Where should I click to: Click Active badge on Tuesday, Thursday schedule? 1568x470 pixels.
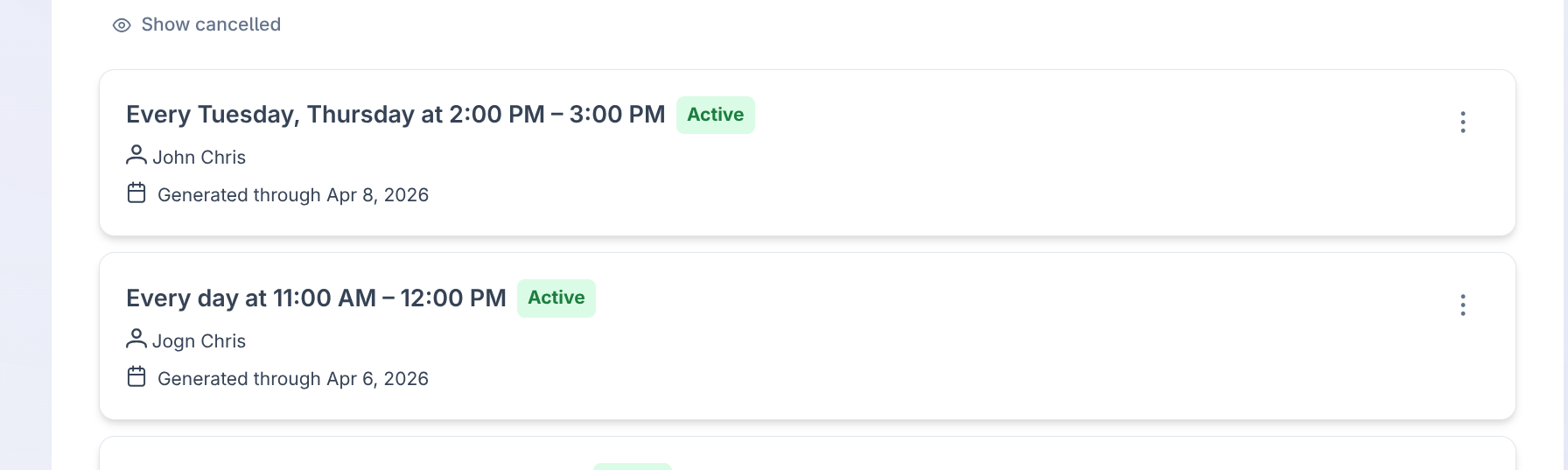pyautogui.click(x=715, y=115)
